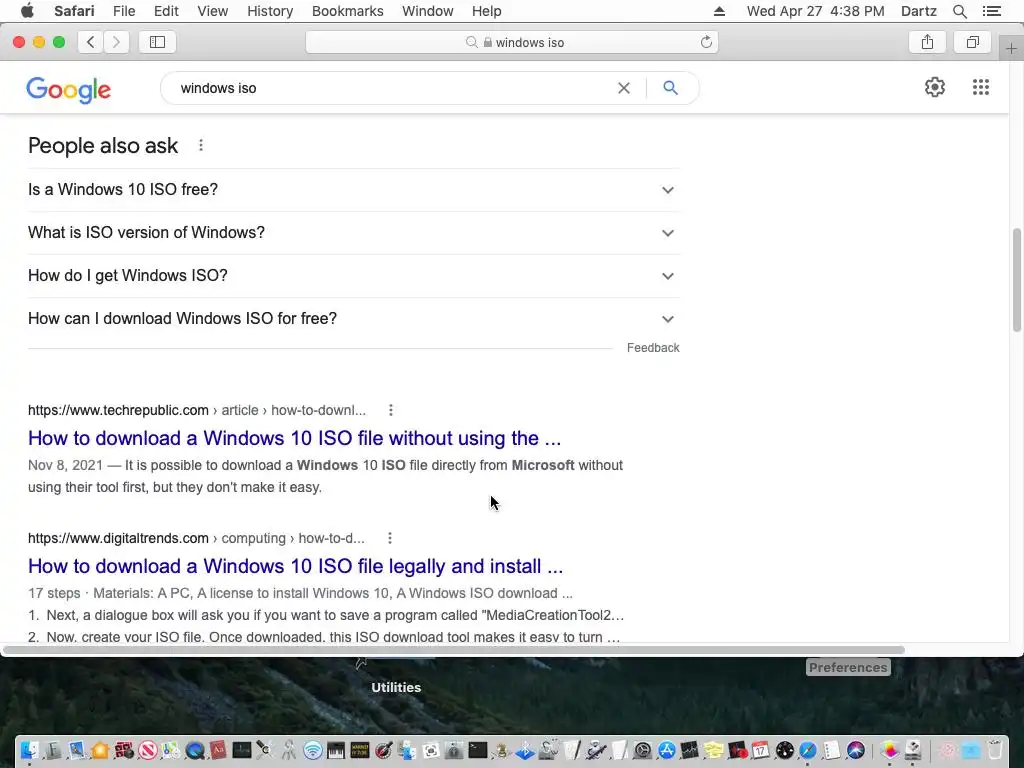Open the View menu
This screenshot has width=1024, height=768.
(212, 11)
